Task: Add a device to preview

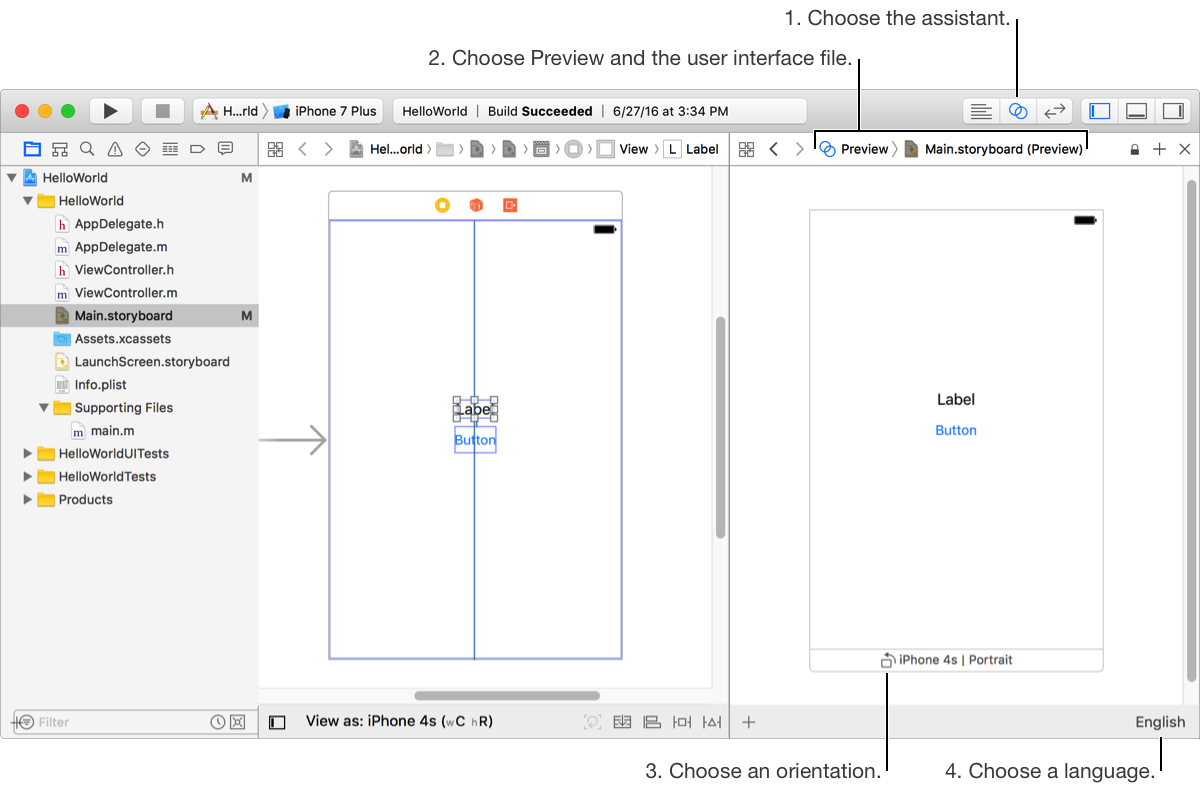Action: coord(749,722)
